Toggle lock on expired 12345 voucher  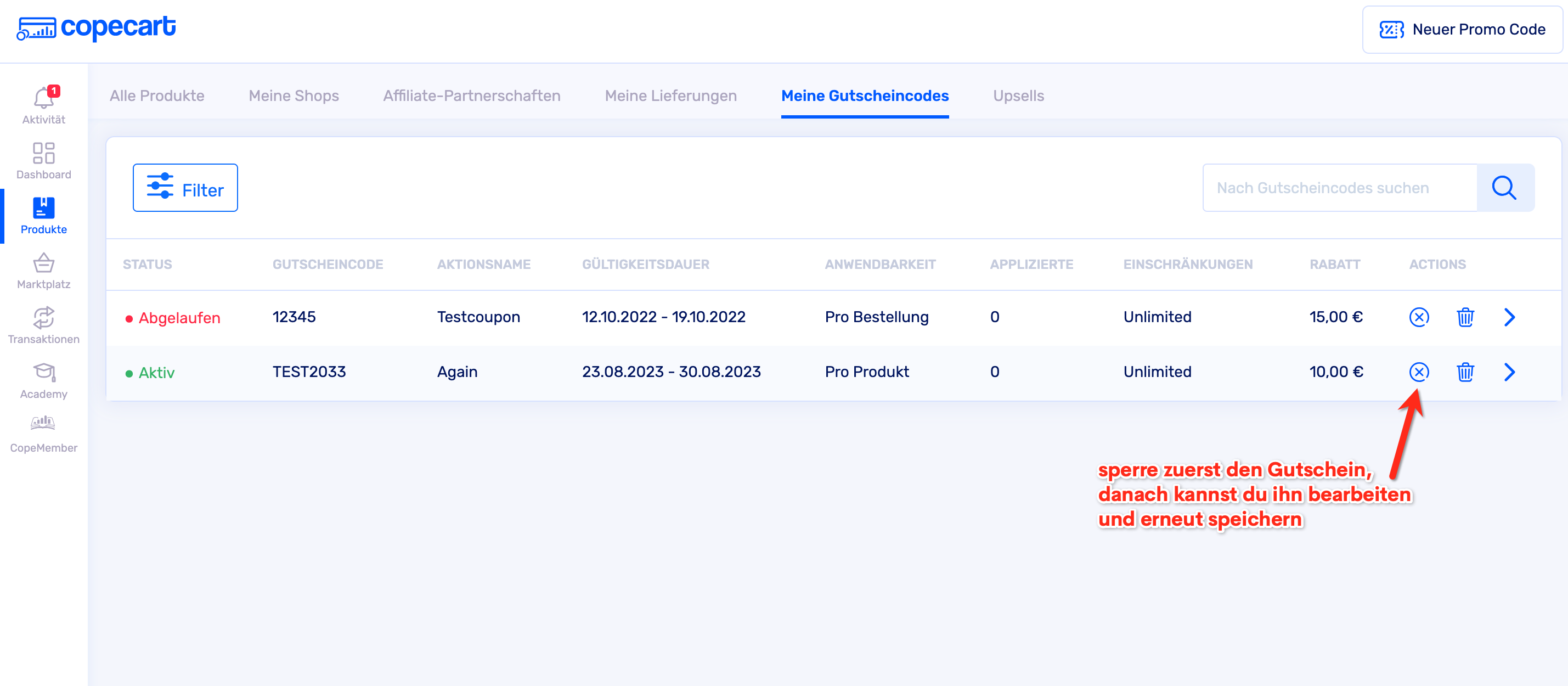(x=1418, y=317)
